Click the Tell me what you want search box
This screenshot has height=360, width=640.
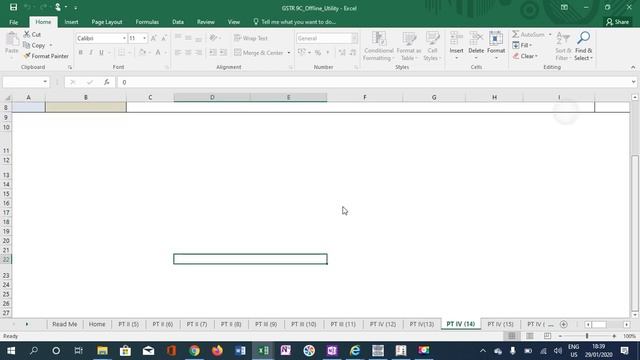[x=295, y=22]
